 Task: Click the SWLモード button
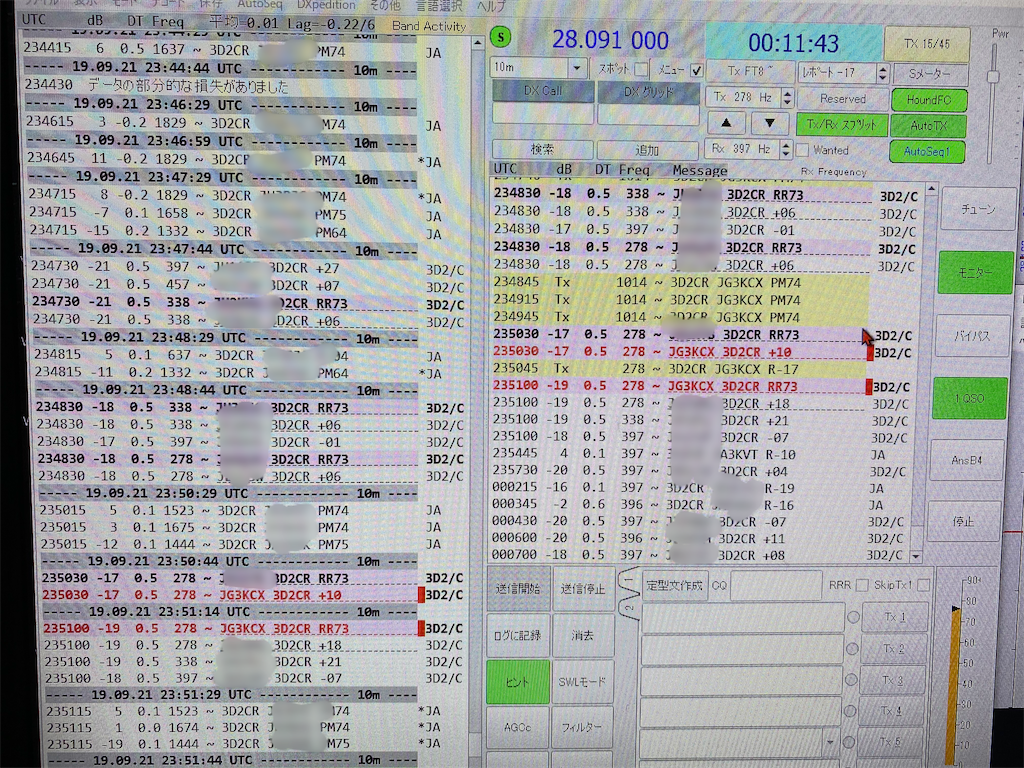(x=582, y=682)
